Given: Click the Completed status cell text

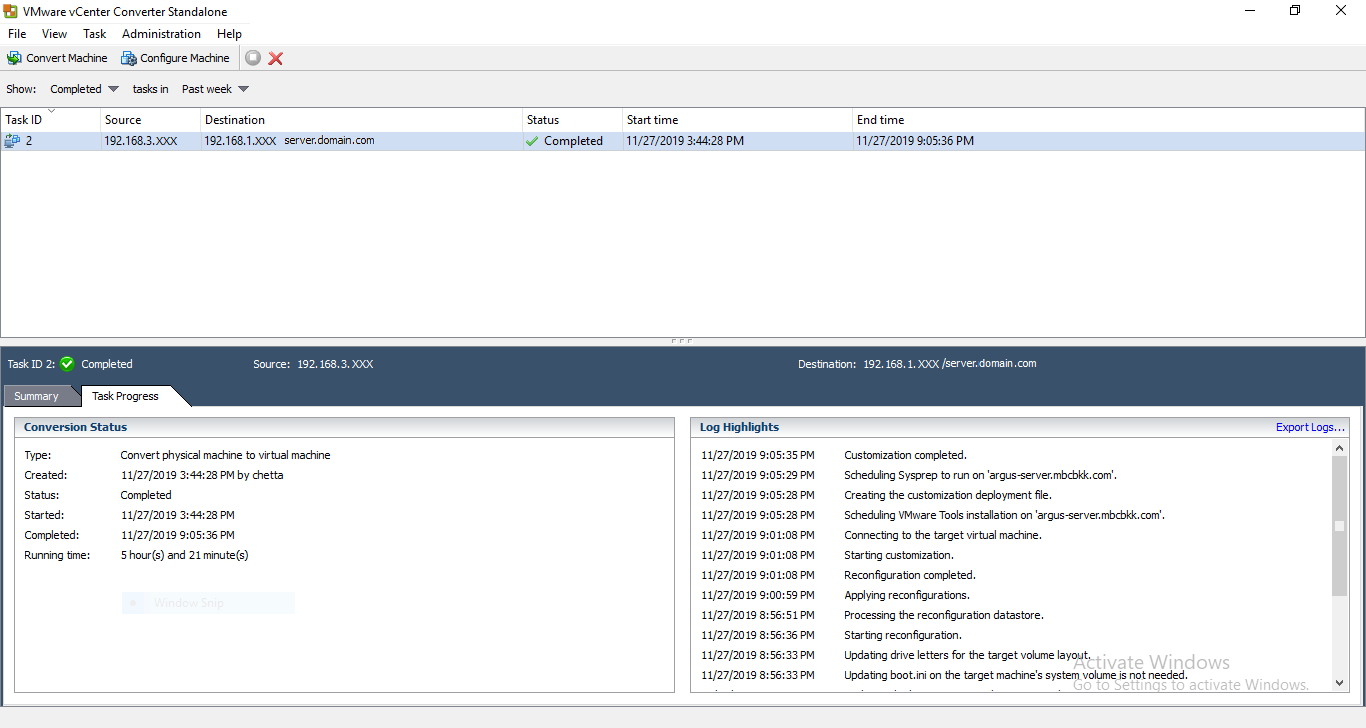Looking at the screenshot, I should 573,141.
